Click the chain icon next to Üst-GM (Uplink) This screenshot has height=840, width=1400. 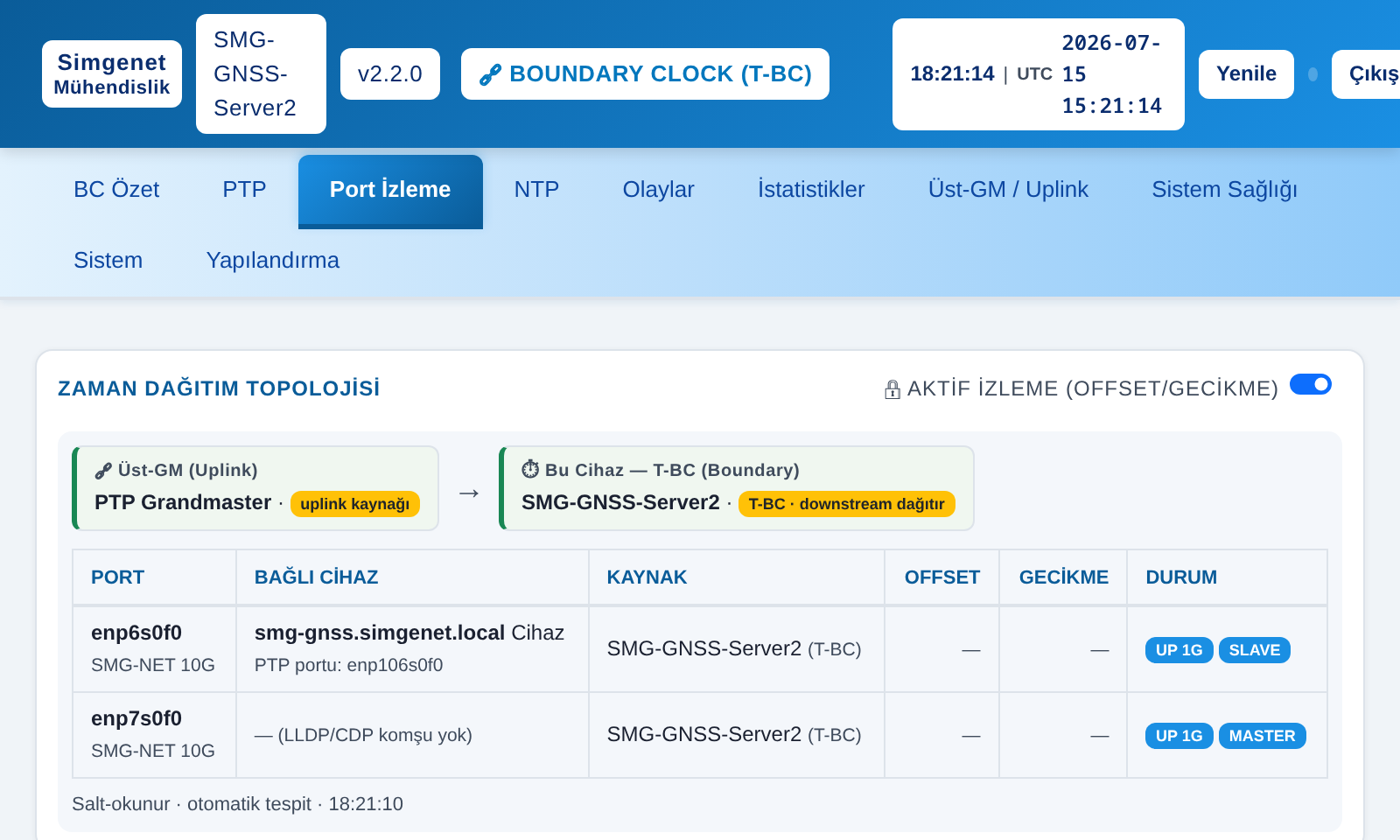tap(103, 471)
